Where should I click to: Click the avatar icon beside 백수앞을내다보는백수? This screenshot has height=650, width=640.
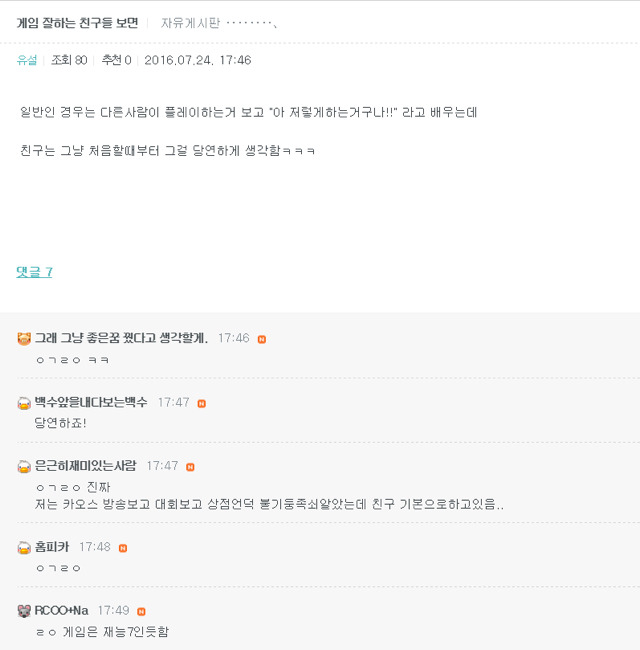point(24,403)
